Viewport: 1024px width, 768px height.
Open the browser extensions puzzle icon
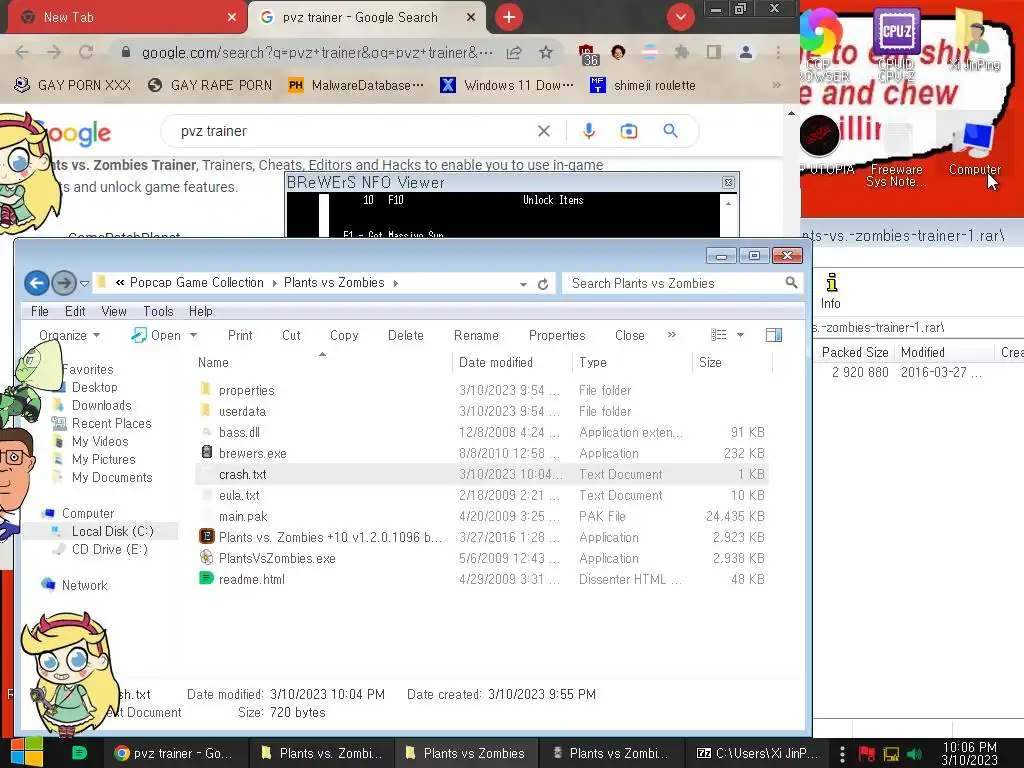point(682,52)
